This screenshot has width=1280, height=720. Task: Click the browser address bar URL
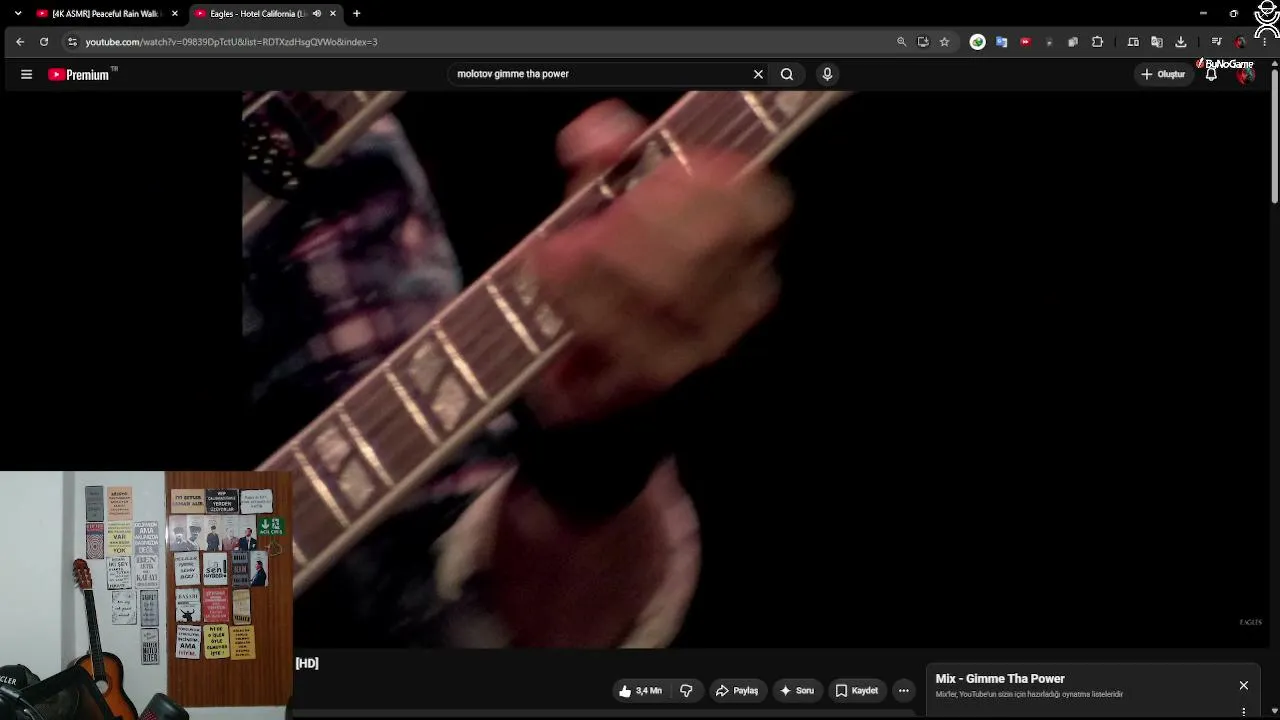point(231,42)
